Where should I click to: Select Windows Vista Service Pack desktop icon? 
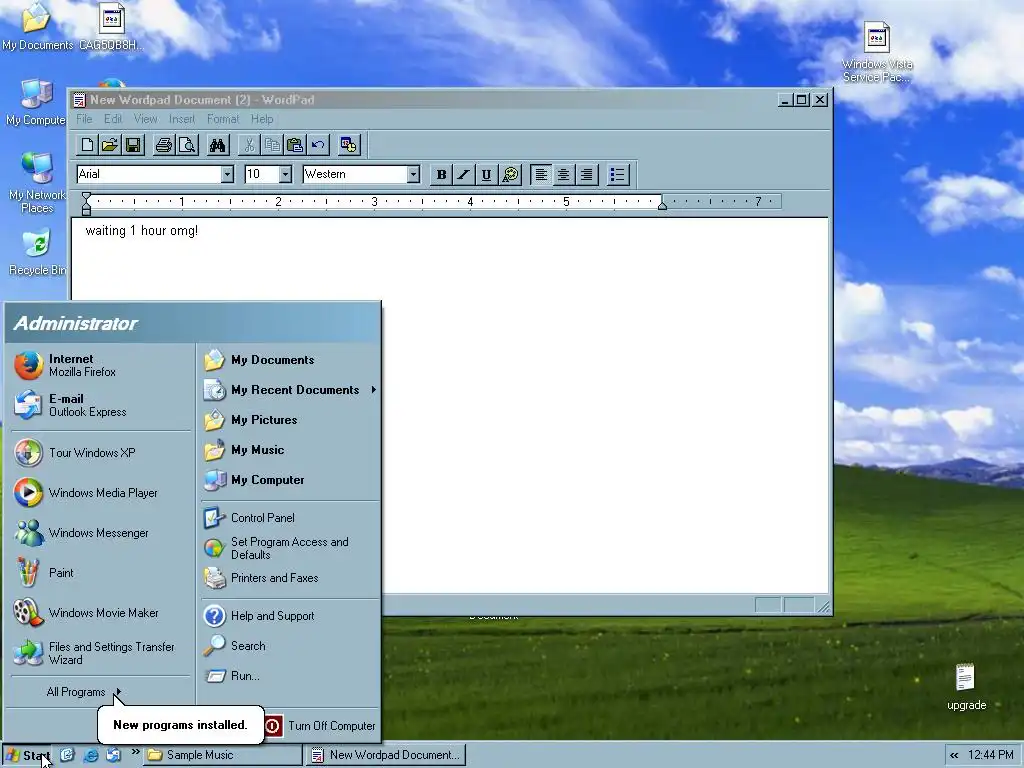(x=876, y=52)
